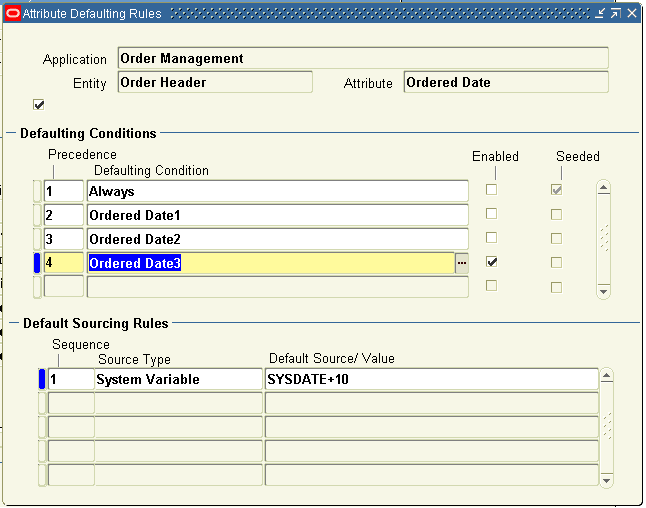Click blue record indicator for Ordered Date3
The image size is (646, 508).
37,263
